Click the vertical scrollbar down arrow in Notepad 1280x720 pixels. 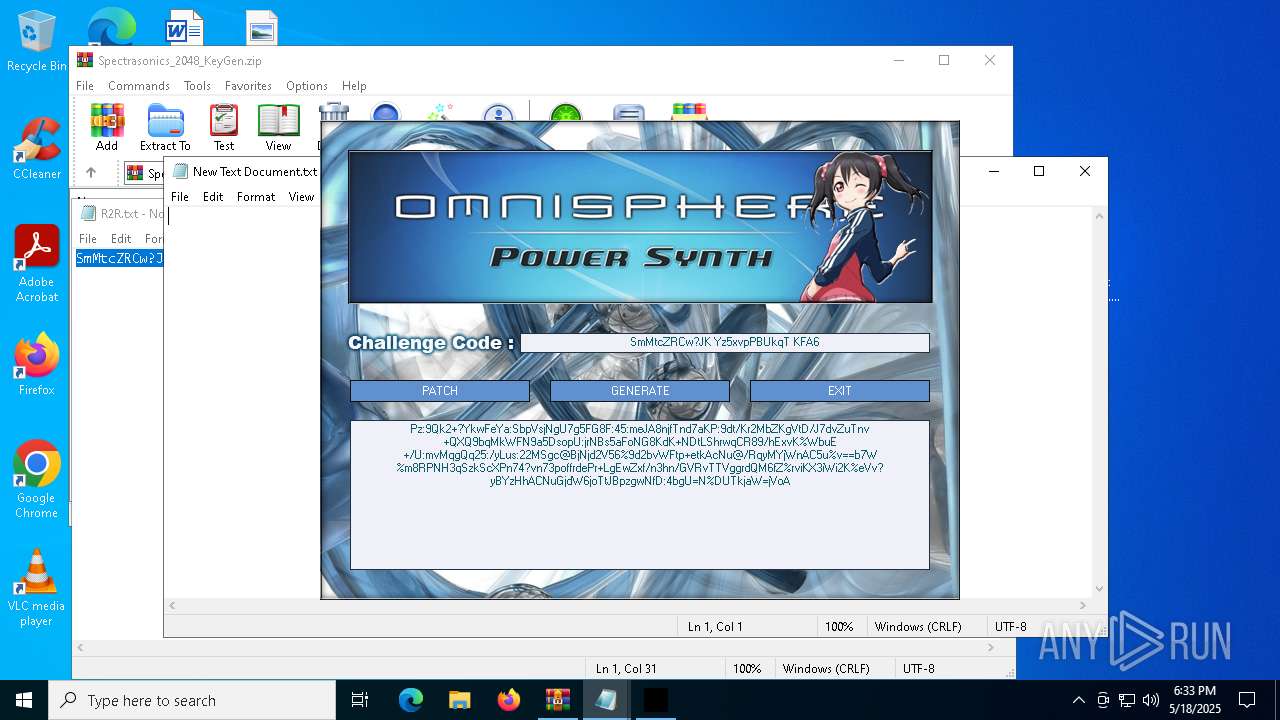pyautogui.click(x=1099, y=589)
